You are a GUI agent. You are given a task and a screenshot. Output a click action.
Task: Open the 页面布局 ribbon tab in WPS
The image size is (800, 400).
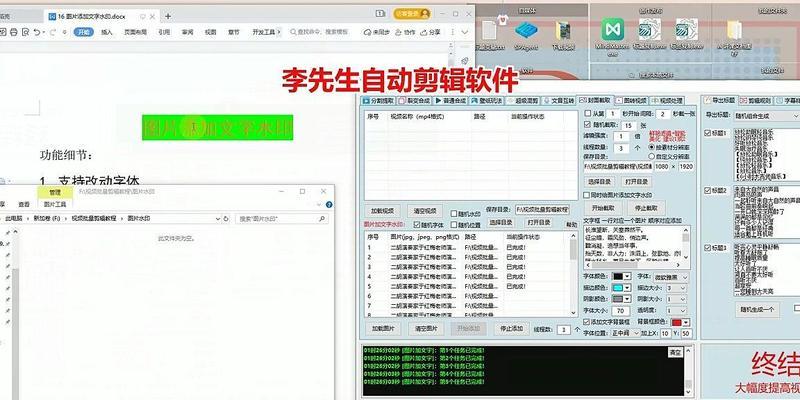coord(135,32)
